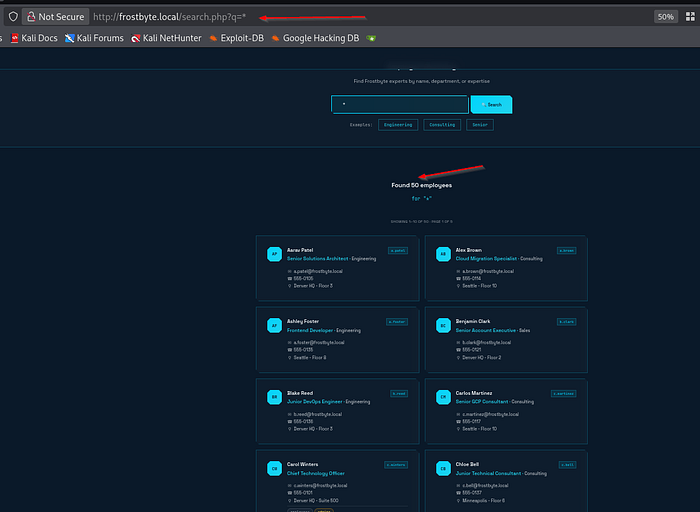Click Carol Winters' CW avatar
This screenshot has width=700, height=512.
[274, 468]
